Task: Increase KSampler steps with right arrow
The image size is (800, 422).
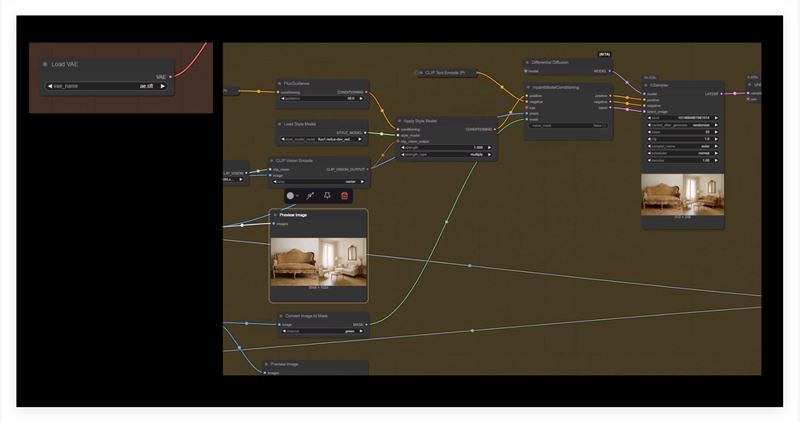Action: click(x=715, y=132)
